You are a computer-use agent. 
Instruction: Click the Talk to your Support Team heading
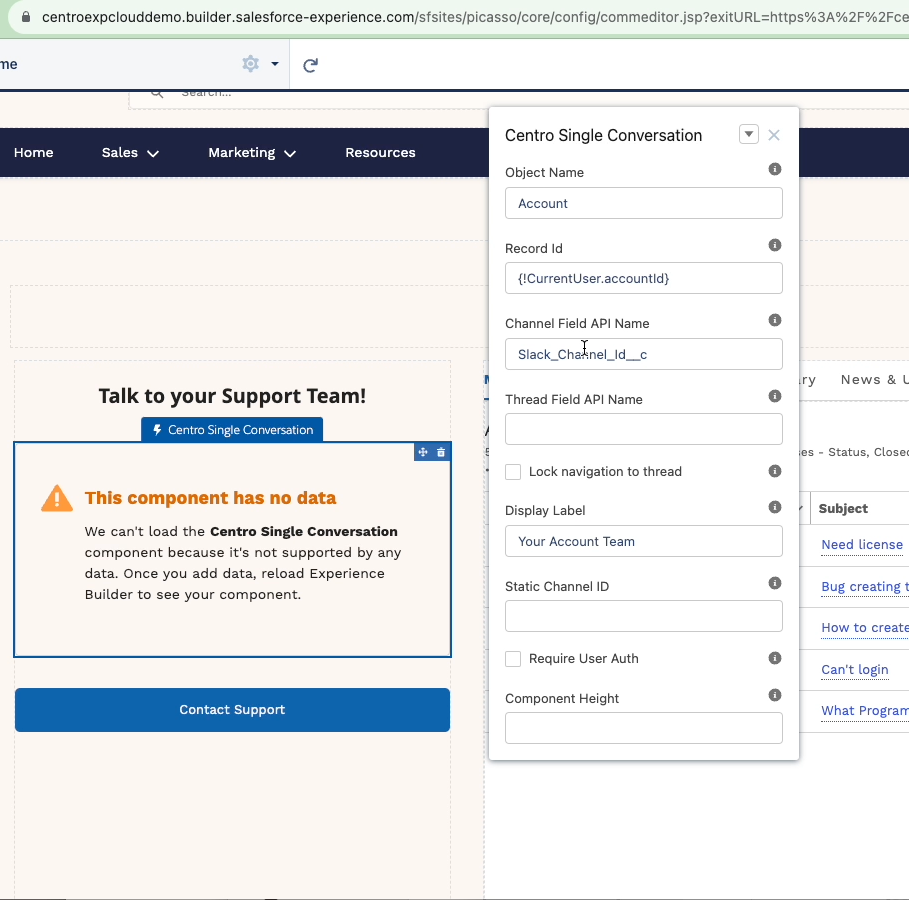click(x=232, y=396)
